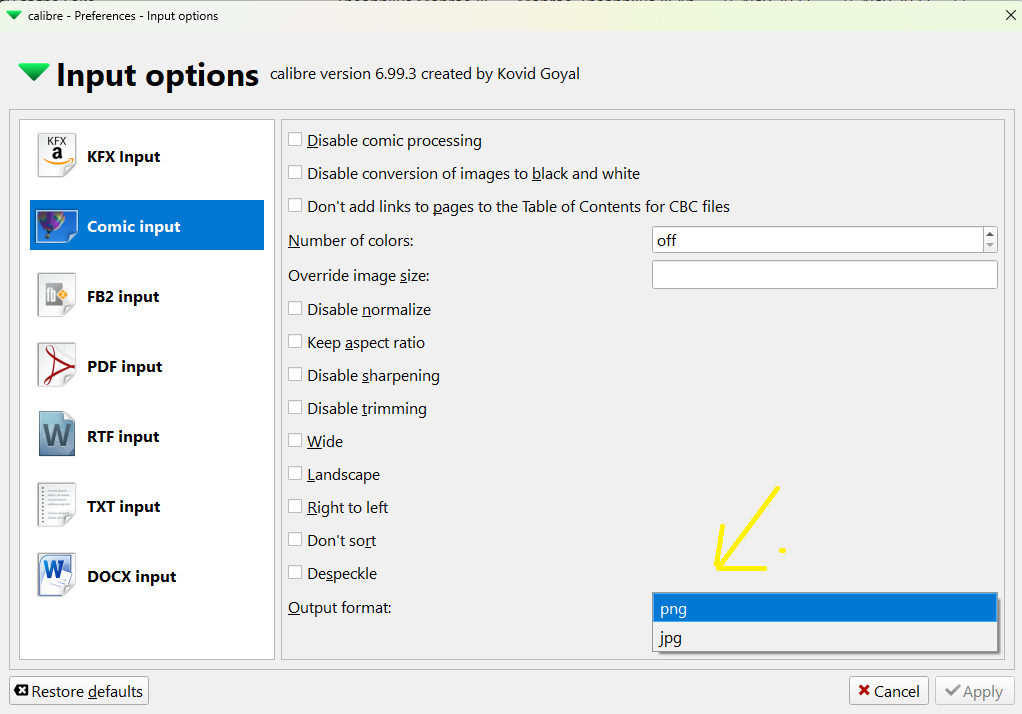1022x714 pixels.
Task: Toggle Disable normalize checkbox
Action: tap(295, 308)
